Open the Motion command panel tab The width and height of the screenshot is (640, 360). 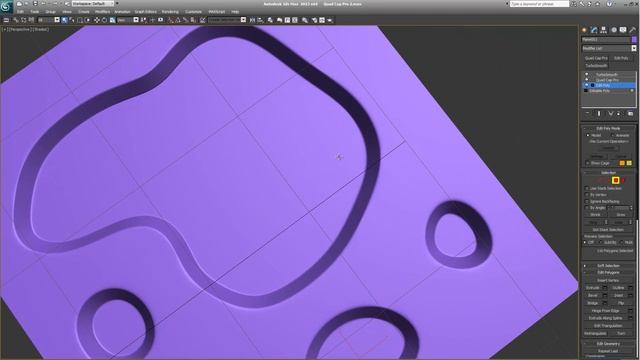coord(613,30)
